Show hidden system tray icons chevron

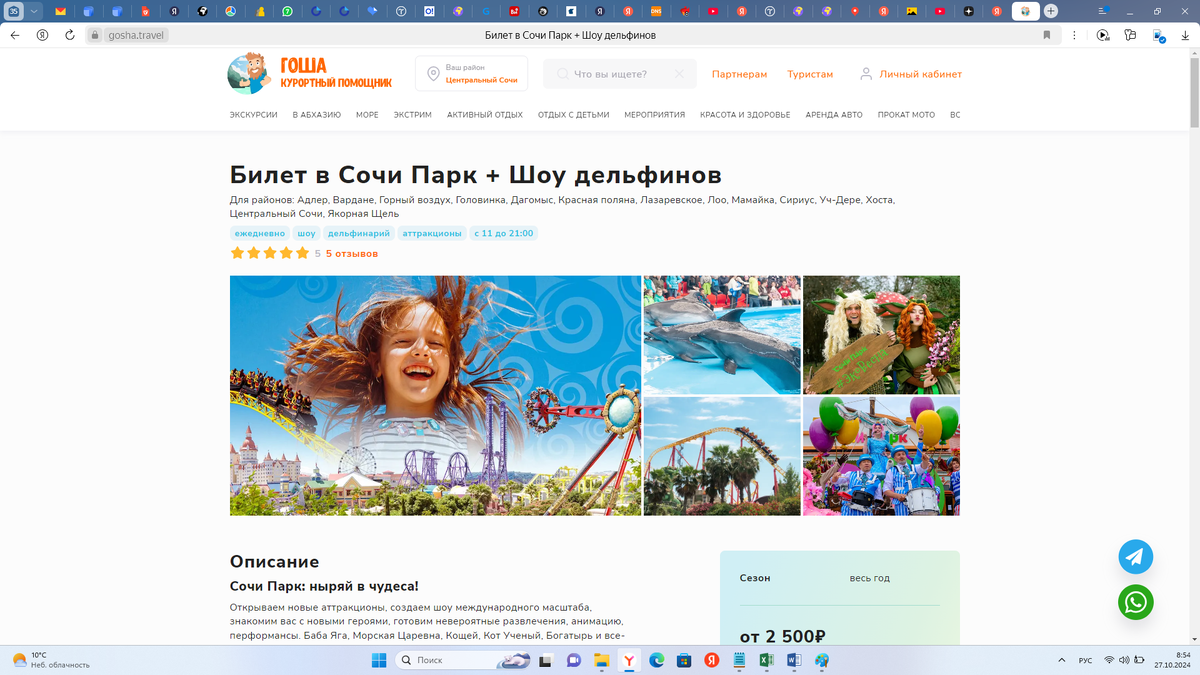point(1061,660)
